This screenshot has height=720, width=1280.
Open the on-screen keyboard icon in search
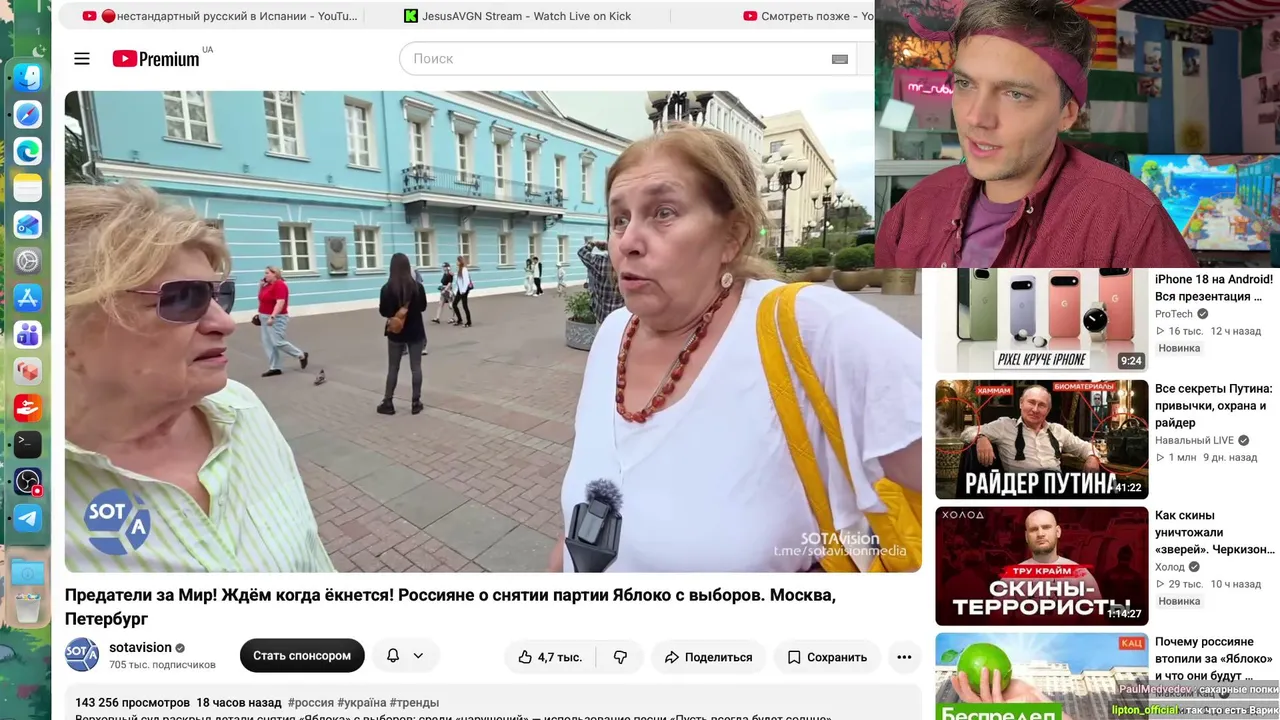click(x=840, y=59)
